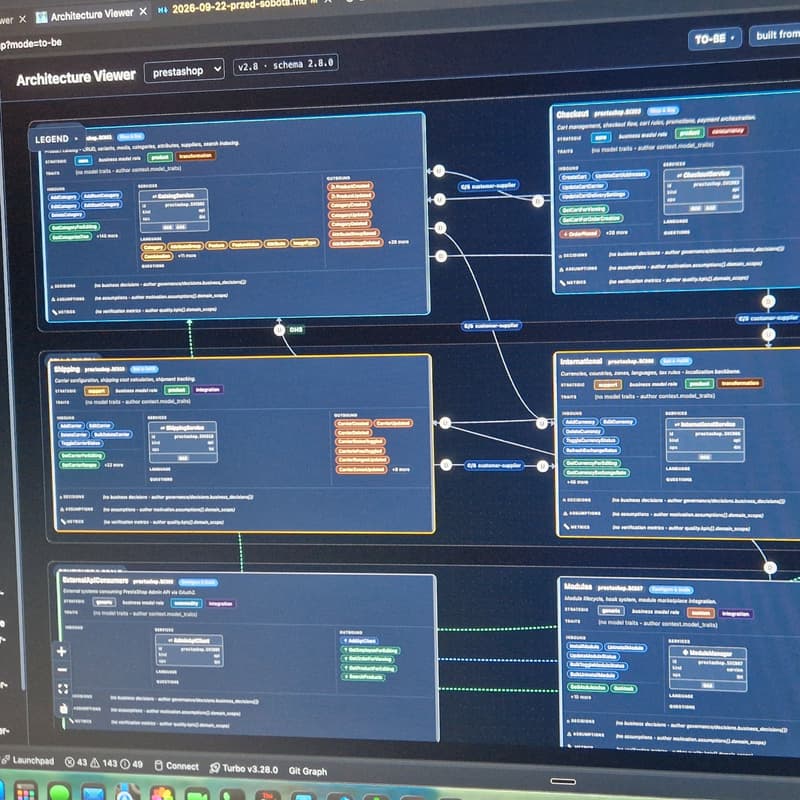800x800 pixels.
Task: Open Git Graph from the status bar
Action: (x=308, y=771)
